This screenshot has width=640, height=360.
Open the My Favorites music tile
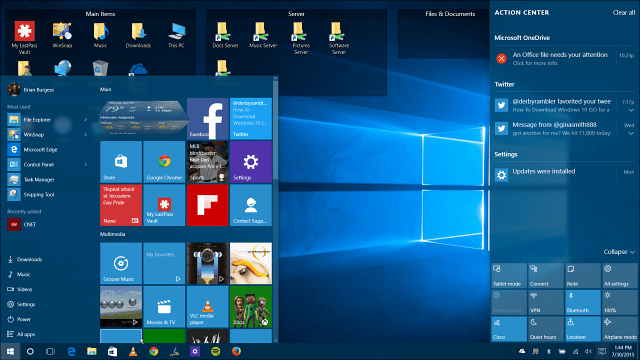164,263
